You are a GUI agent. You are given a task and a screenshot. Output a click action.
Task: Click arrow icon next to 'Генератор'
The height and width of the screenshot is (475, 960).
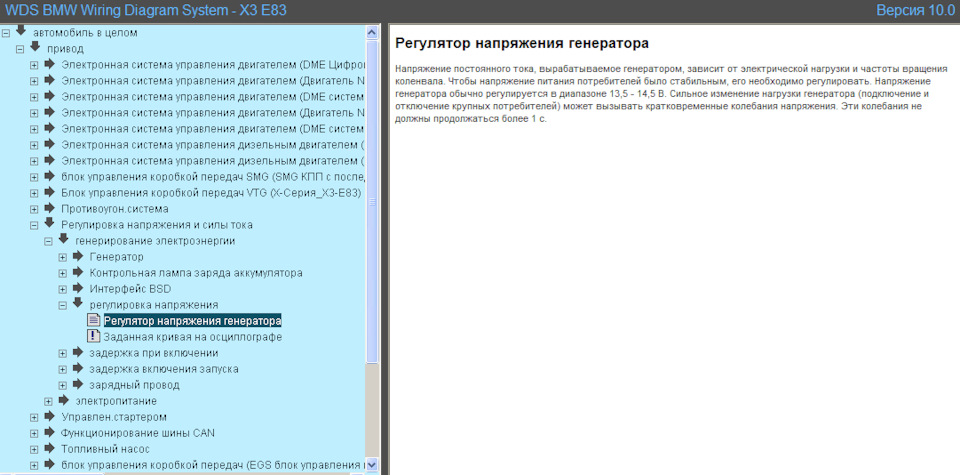[78, 255]
